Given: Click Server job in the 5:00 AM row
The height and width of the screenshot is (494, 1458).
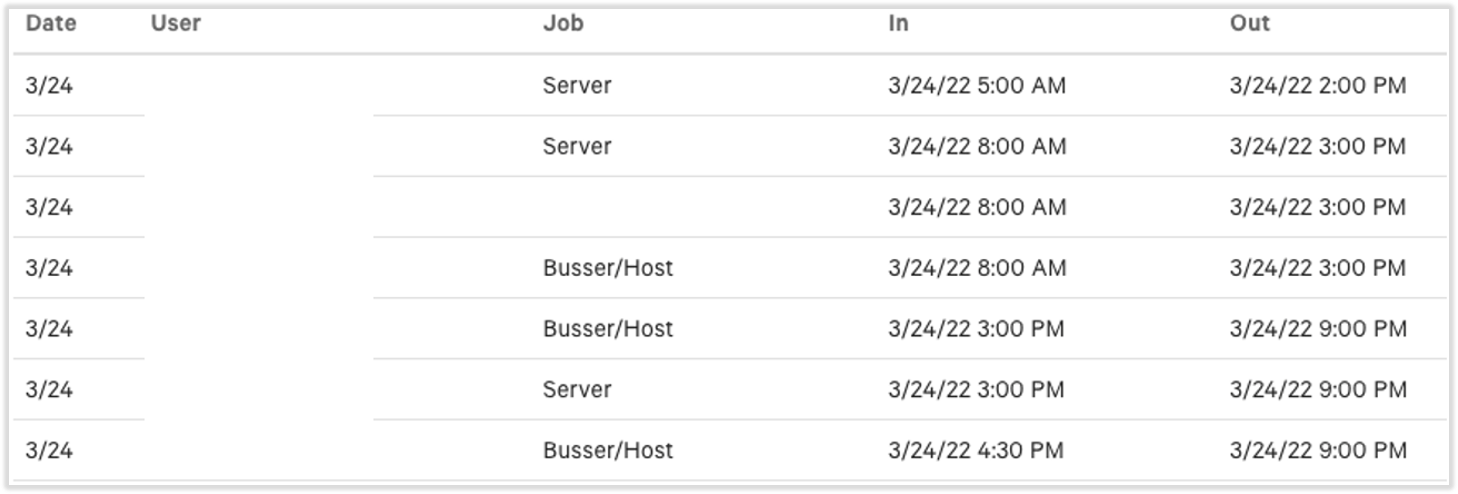Looking at the screenshot, I should point(577,86).
